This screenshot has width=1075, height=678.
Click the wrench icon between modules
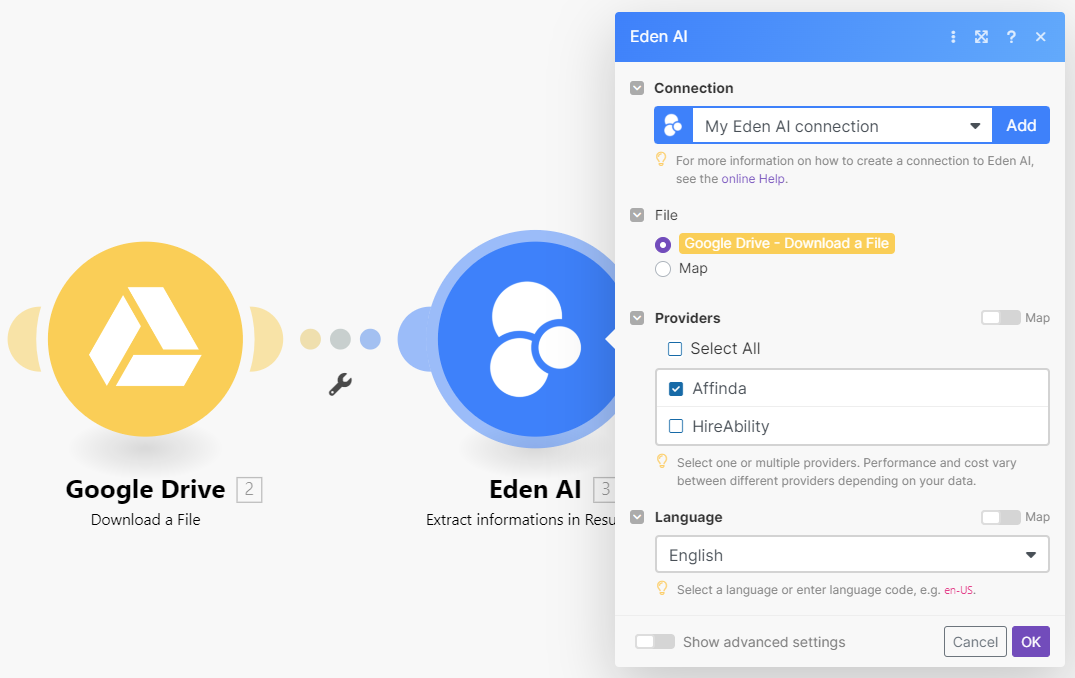point(340,385)
